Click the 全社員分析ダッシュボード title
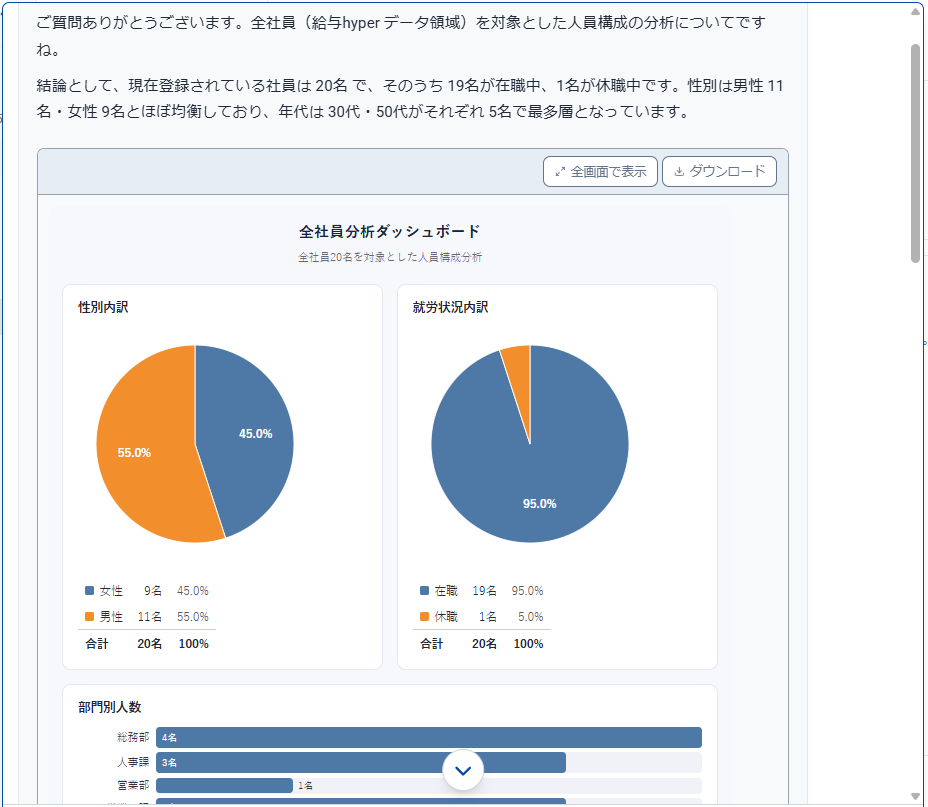The image size is (928, 807). click(x=389, y=231)
